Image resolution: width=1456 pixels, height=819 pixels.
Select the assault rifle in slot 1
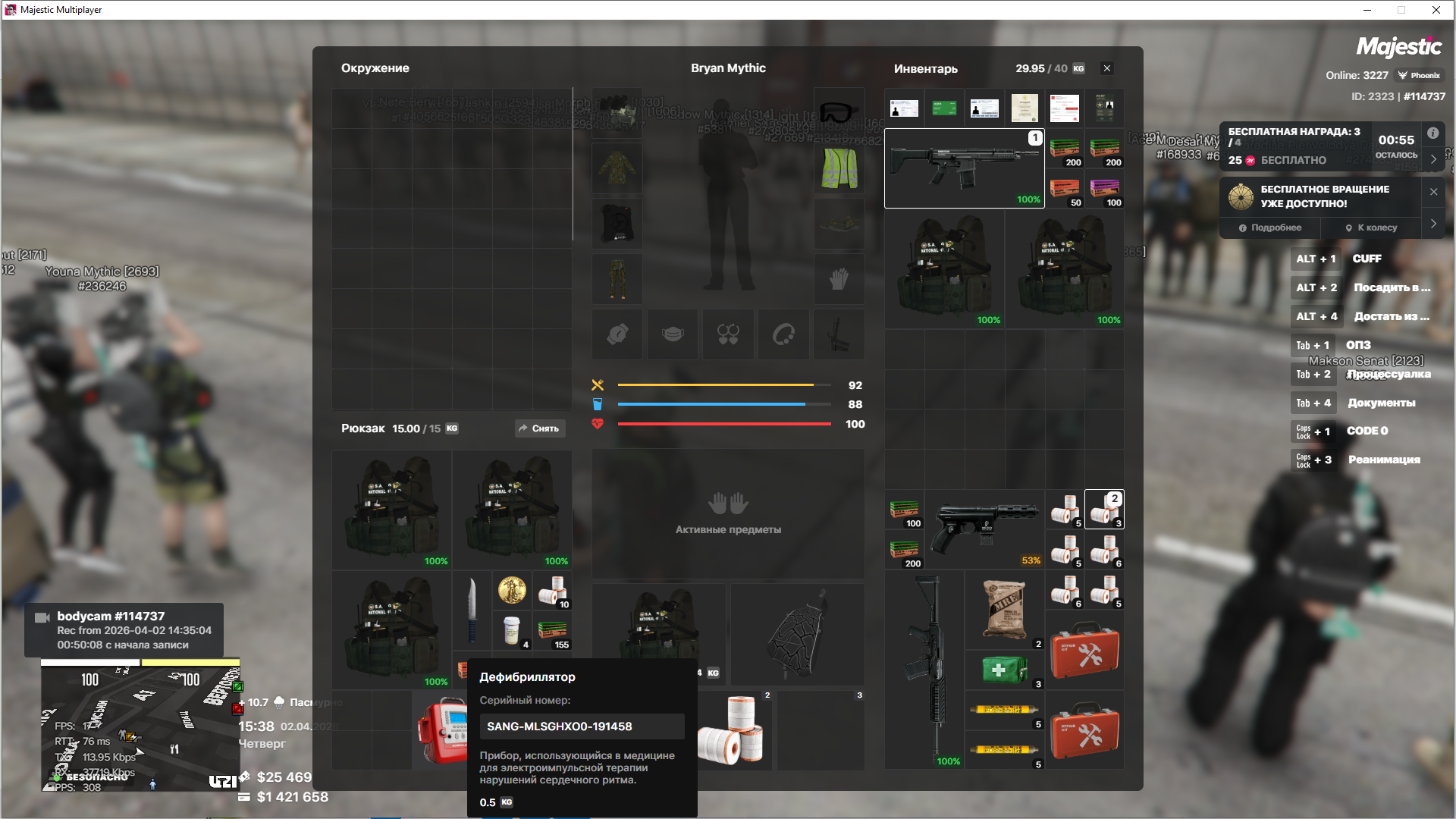tap(963, 168)
